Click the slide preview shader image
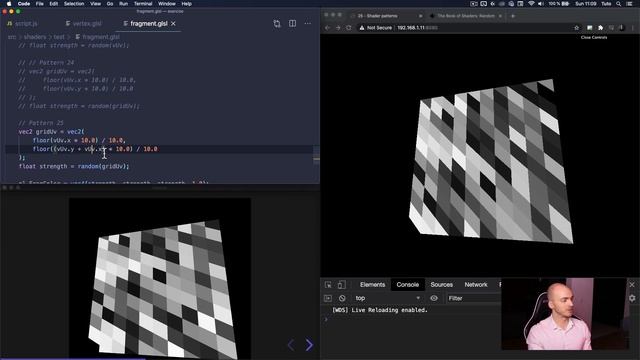 coord(160,278)
